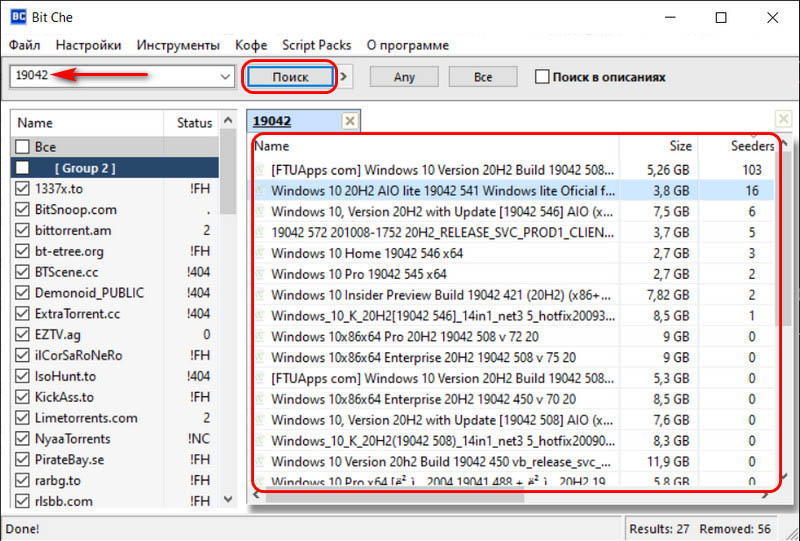The width and height of the screenshot is (800, 541).
Task: Uncheck PirateBay.se checkbox
Action: coord(22,459)
